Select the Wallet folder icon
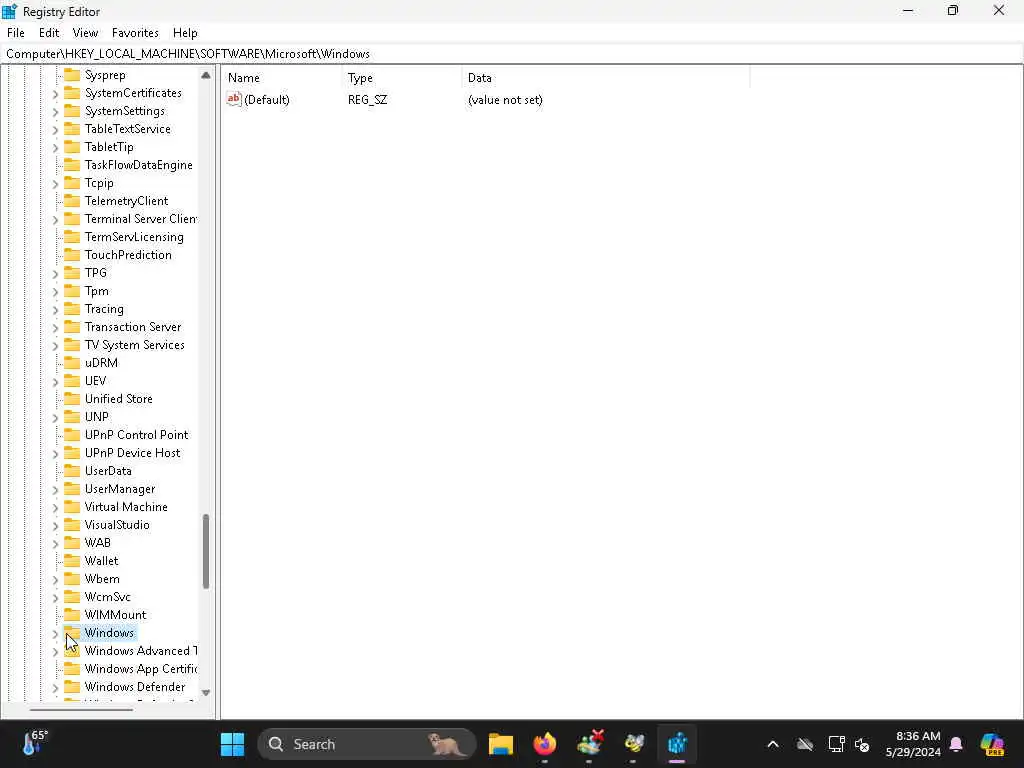Viewport: 1024px width, 768px height. 72,560
